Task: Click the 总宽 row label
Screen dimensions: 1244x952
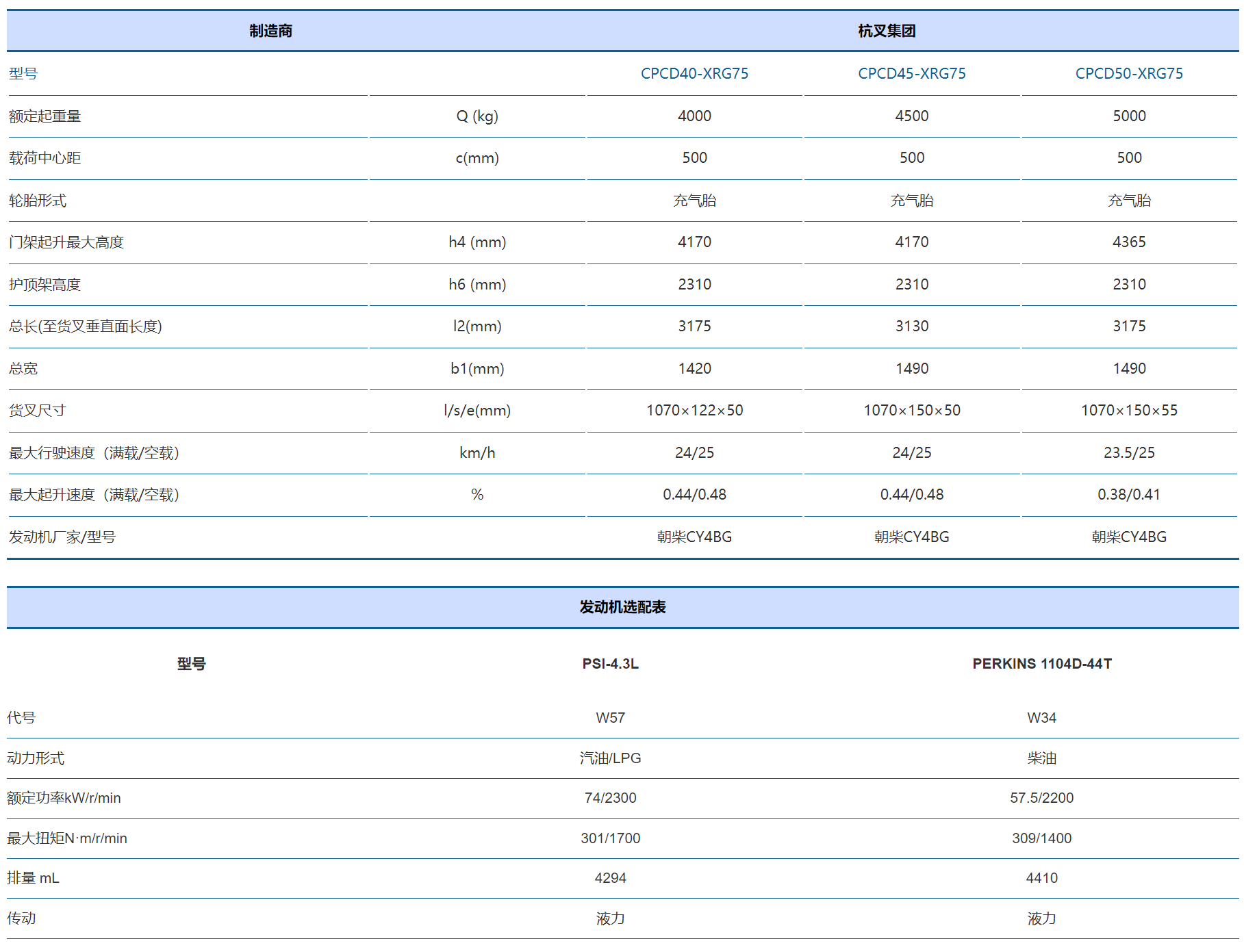Action: point(23,369)
